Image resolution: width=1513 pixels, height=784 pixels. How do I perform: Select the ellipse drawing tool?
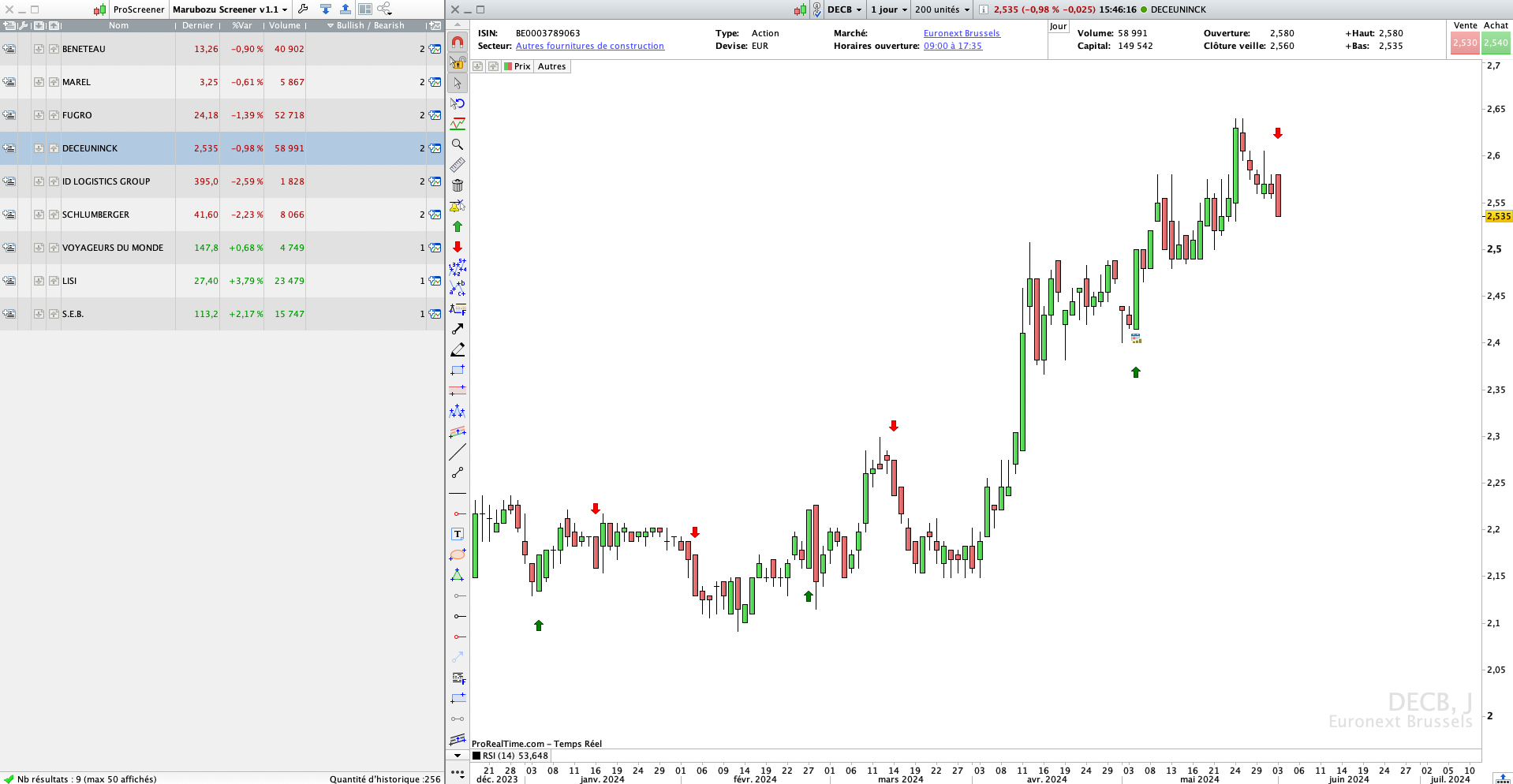[458, 554]
